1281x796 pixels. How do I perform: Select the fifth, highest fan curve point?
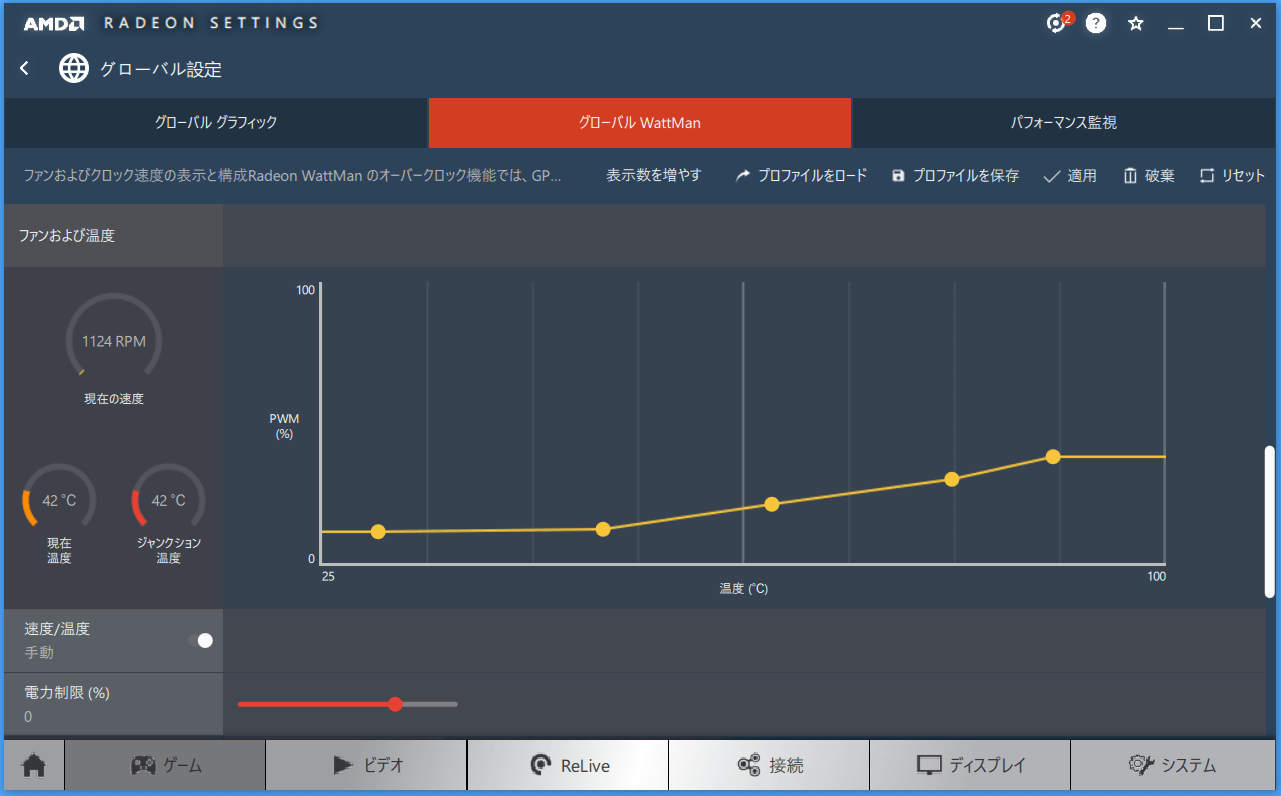[x=1053, y=456]
